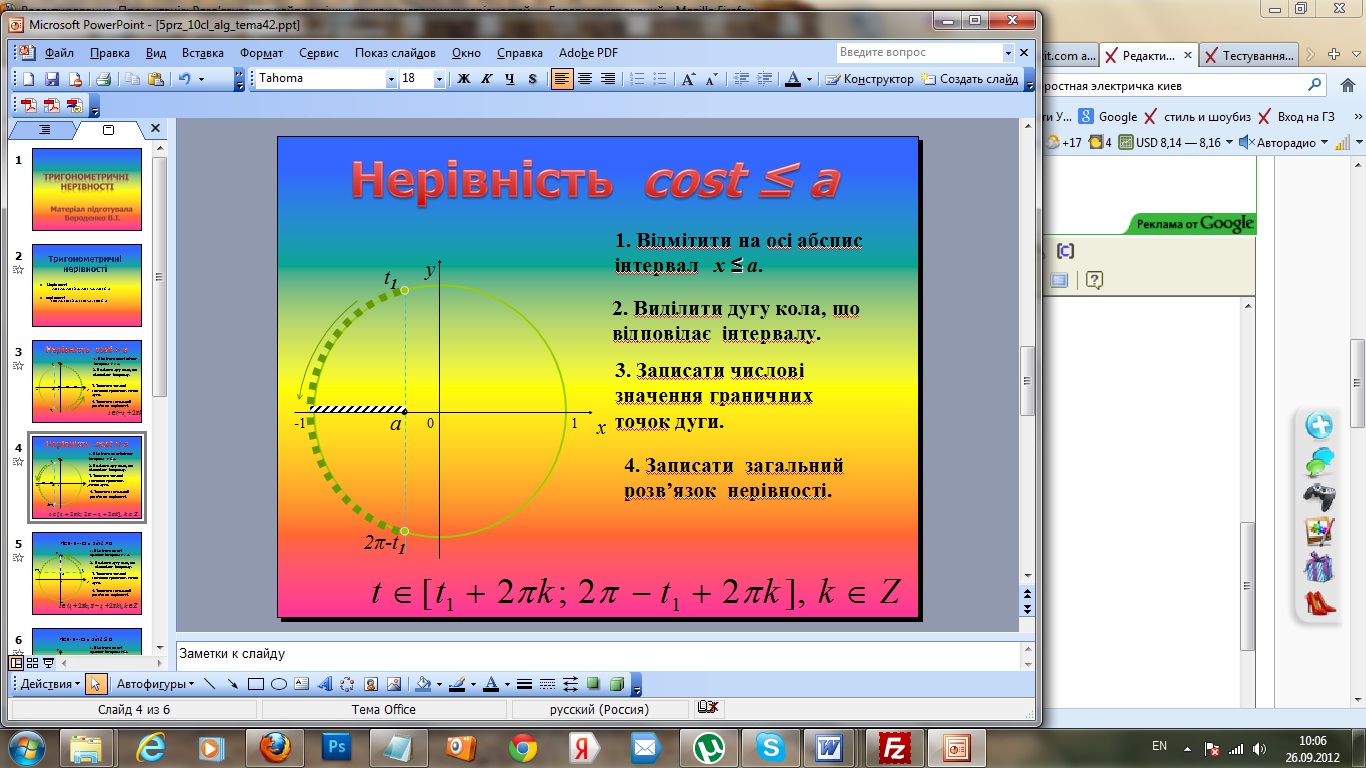Viewport: 1366px width, 768px height.
Task: Select the Arrow drawing tool
Action: tap(233, 684)
